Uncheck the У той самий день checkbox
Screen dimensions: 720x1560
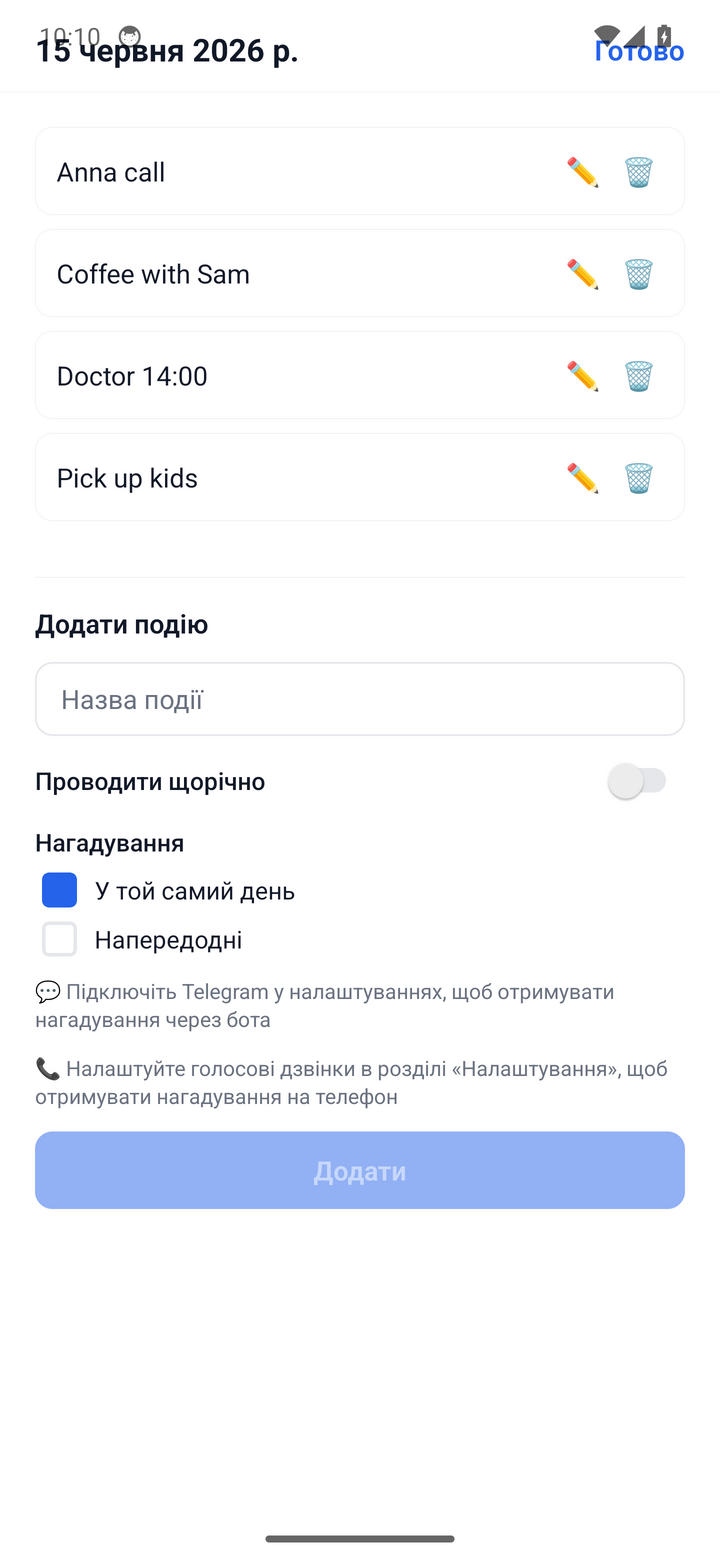click(59, 890)
